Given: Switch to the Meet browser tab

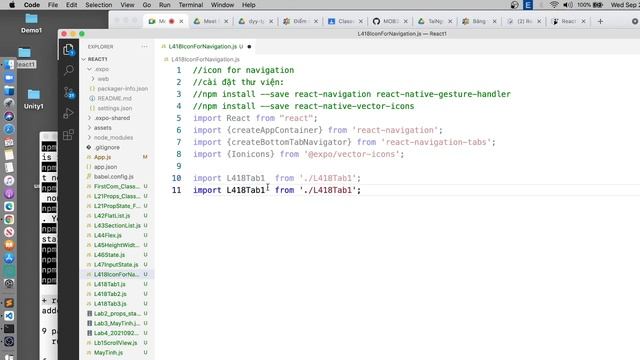Looking at the screenshot, I should click(210, 21).
